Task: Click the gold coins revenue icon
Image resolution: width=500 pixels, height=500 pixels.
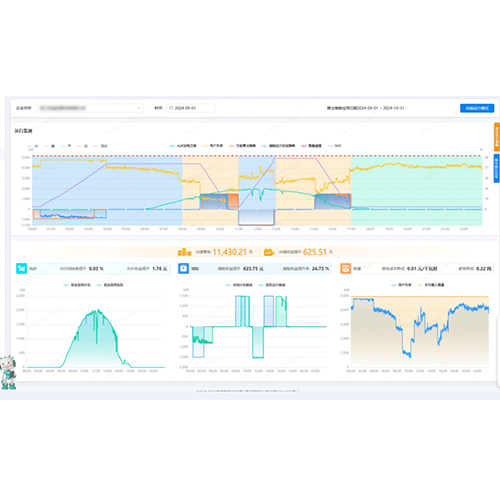Action: tap(184, 252)
